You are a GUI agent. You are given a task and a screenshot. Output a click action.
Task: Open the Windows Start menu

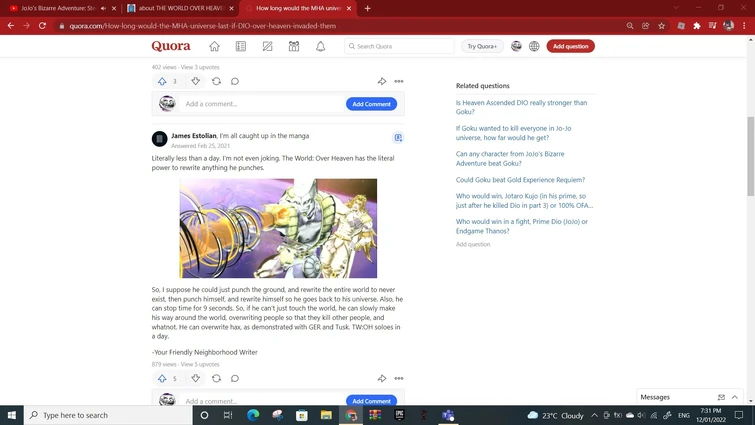pos(12,415)
